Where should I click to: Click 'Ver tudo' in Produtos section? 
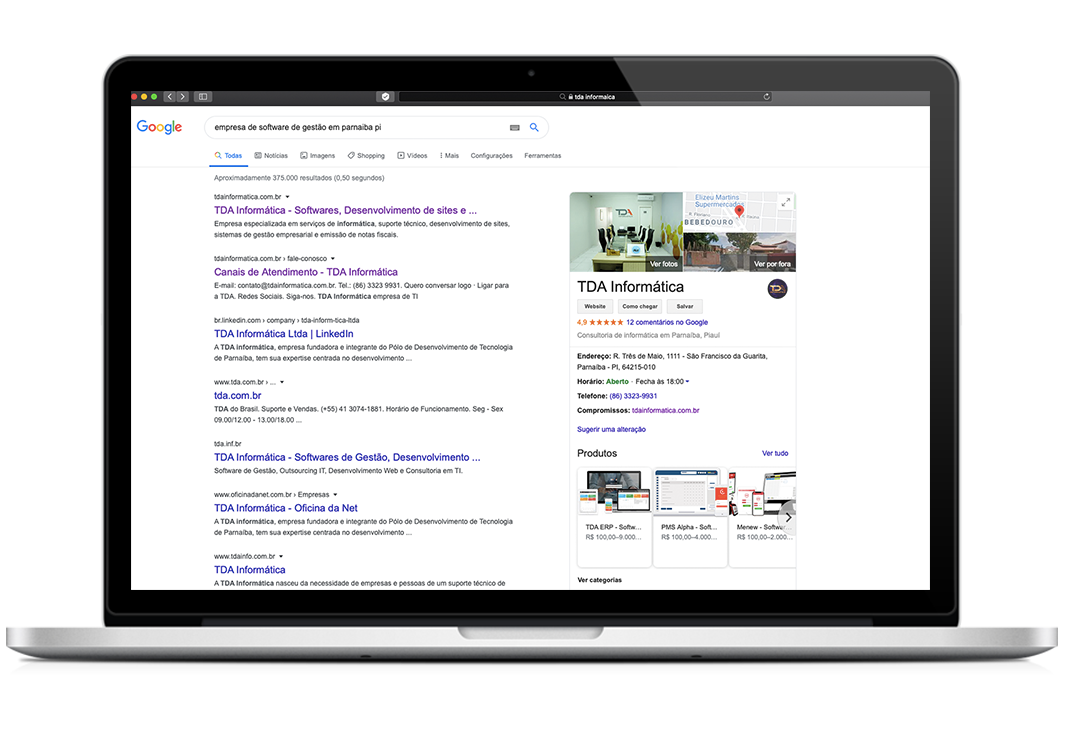pyautogui.click(x=775, y=453)
